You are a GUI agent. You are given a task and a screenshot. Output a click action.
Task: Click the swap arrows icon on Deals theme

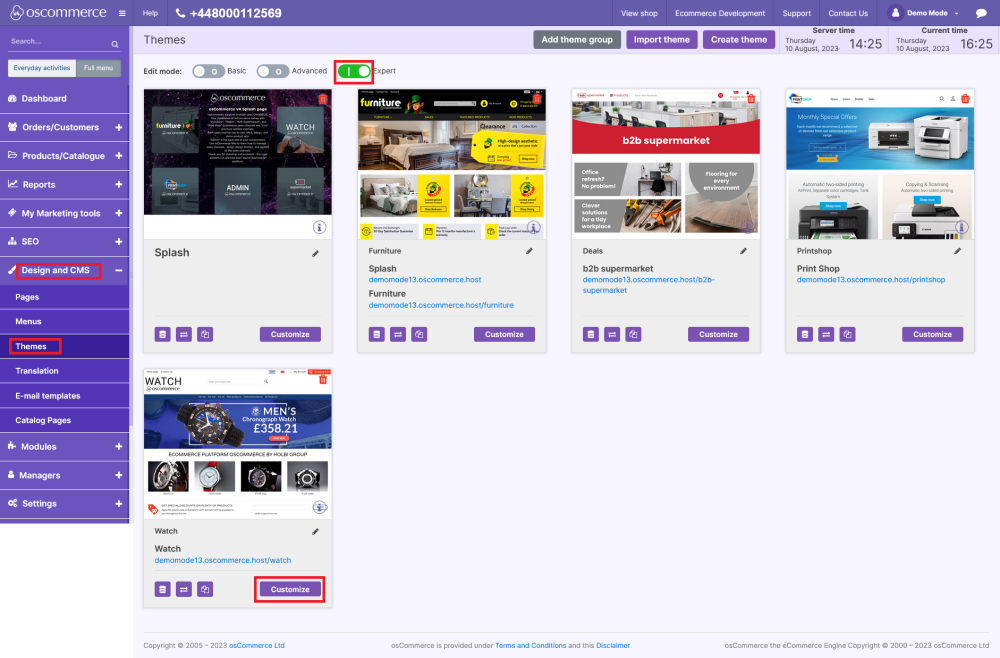click(611, 334)
